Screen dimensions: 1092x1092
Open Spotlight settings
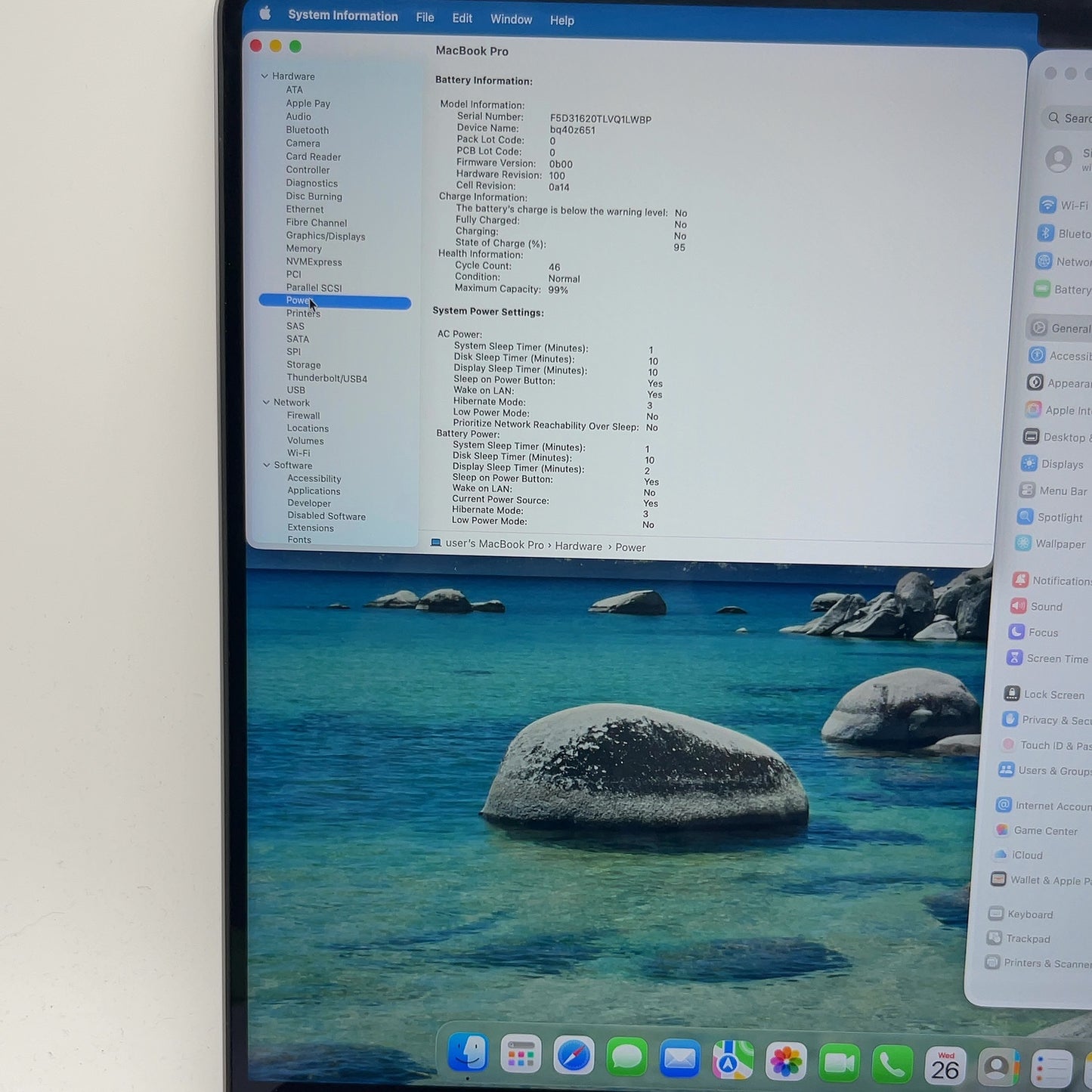[1050, 518]
